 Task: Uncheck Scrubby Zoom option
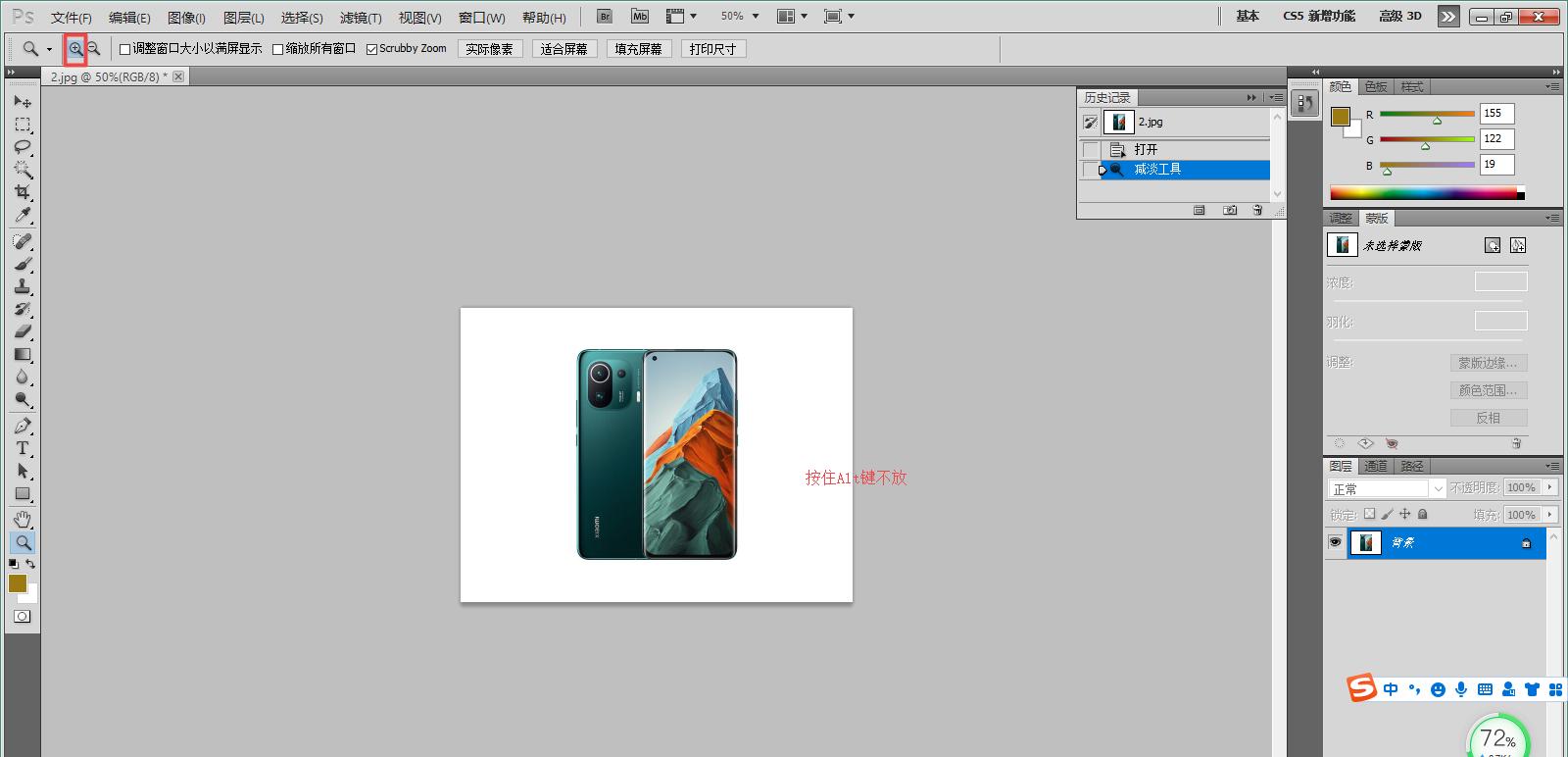click(372, 49)
